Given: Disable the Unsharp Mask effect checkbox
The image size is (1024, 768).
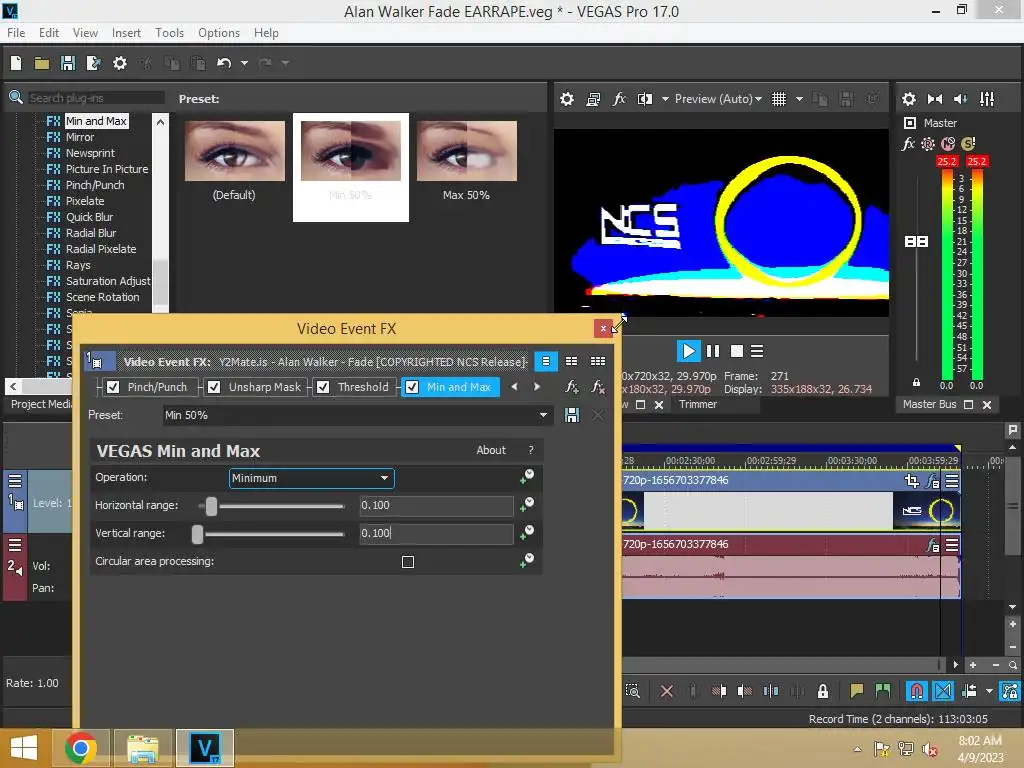Looking at the screenshot, I should 214,387.
